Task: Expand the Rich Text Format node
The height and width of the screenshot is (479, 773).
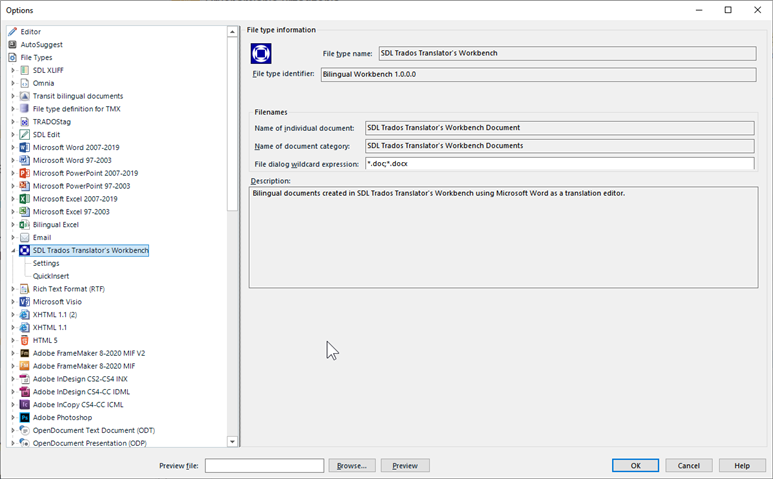Action: coord(13,289)
